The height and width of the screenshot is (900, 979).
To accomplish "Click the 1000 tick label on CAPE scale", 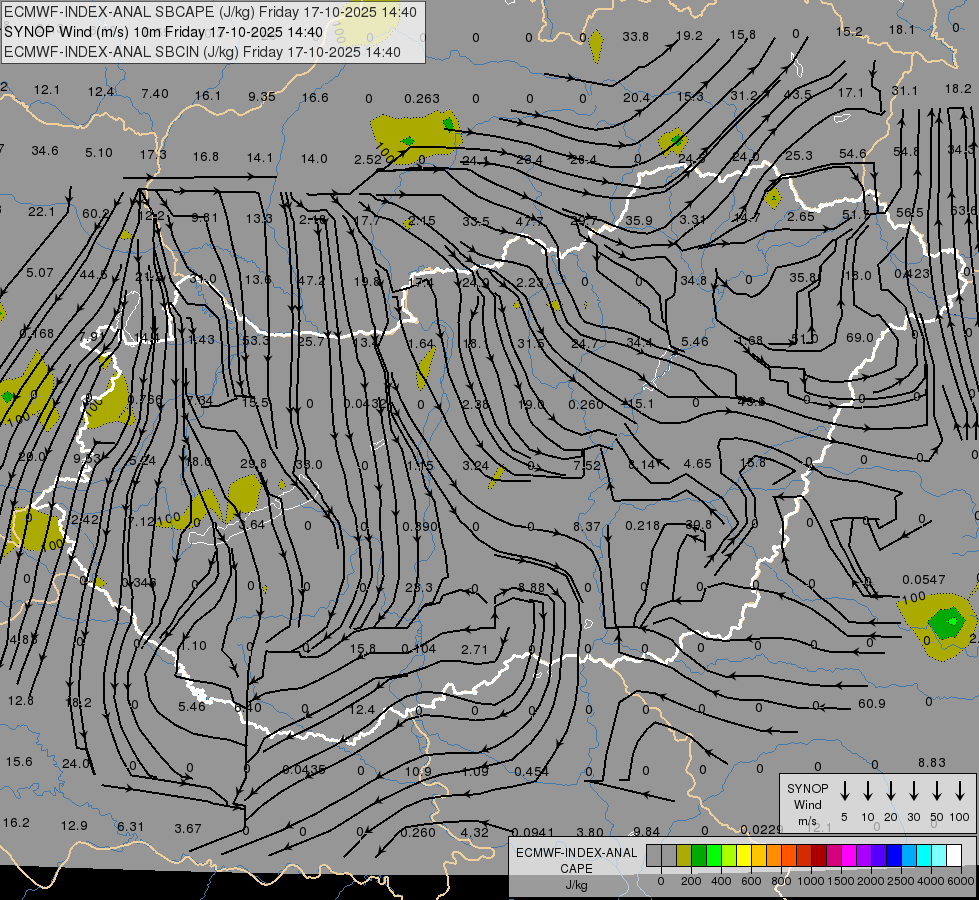I will click(810, 881).
